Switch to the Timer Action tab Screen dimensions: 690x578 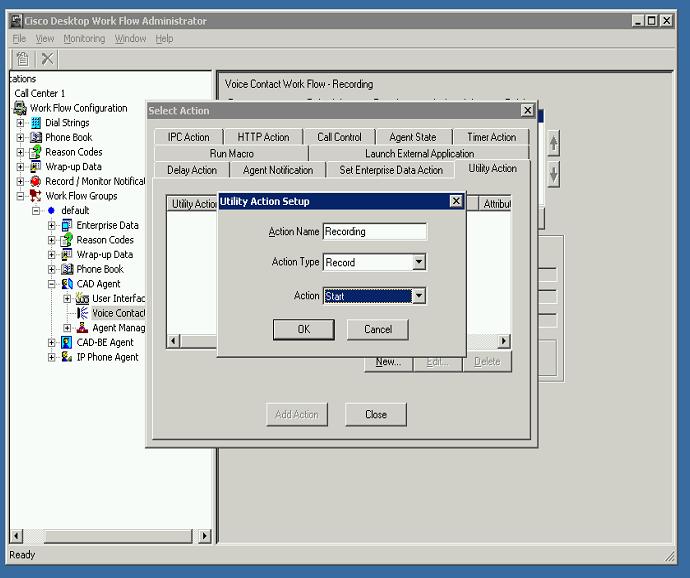pyautogui.click(x=491, y=137)
